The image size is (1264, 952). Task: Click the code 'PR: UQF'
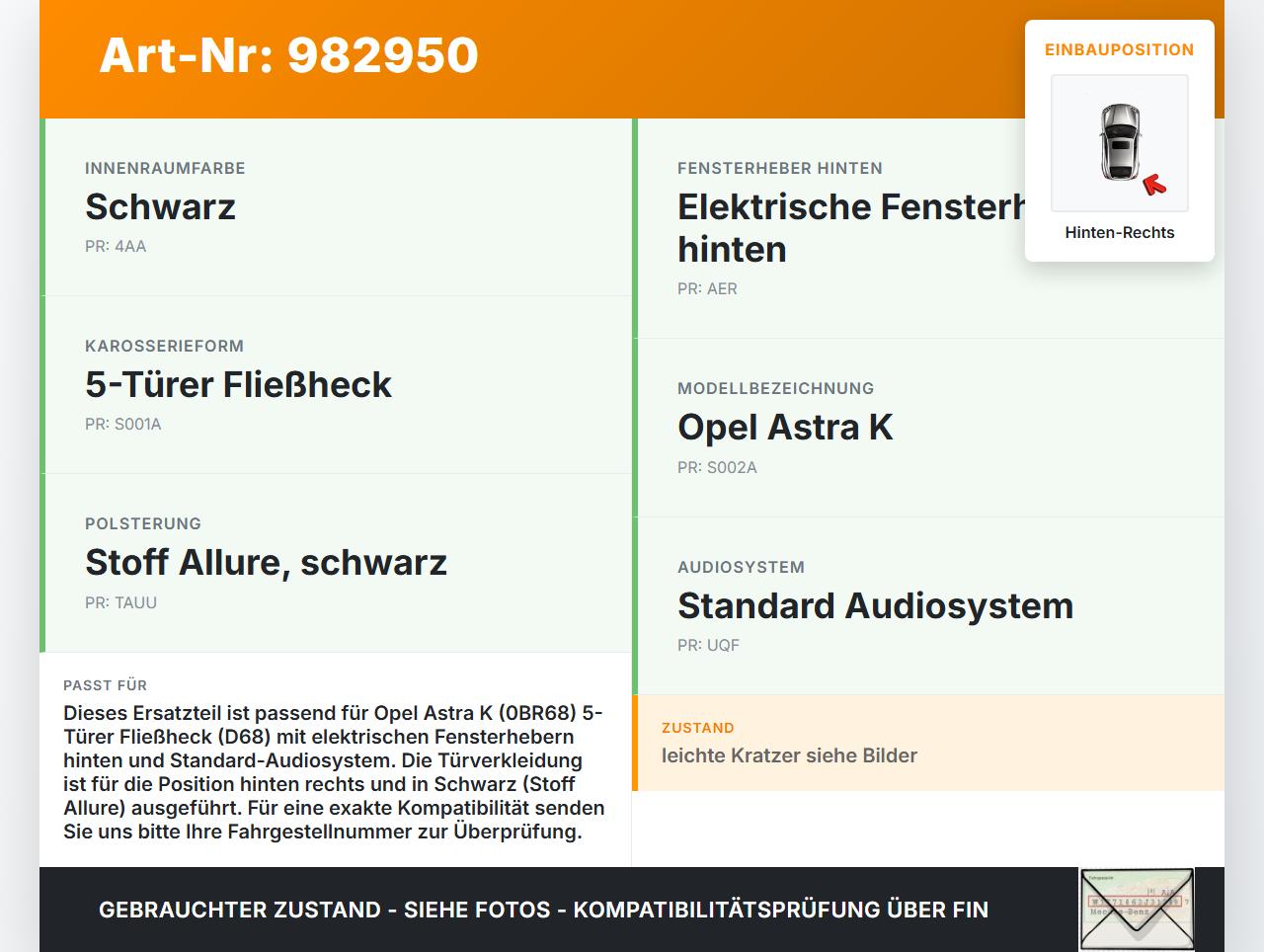[708, 645]
